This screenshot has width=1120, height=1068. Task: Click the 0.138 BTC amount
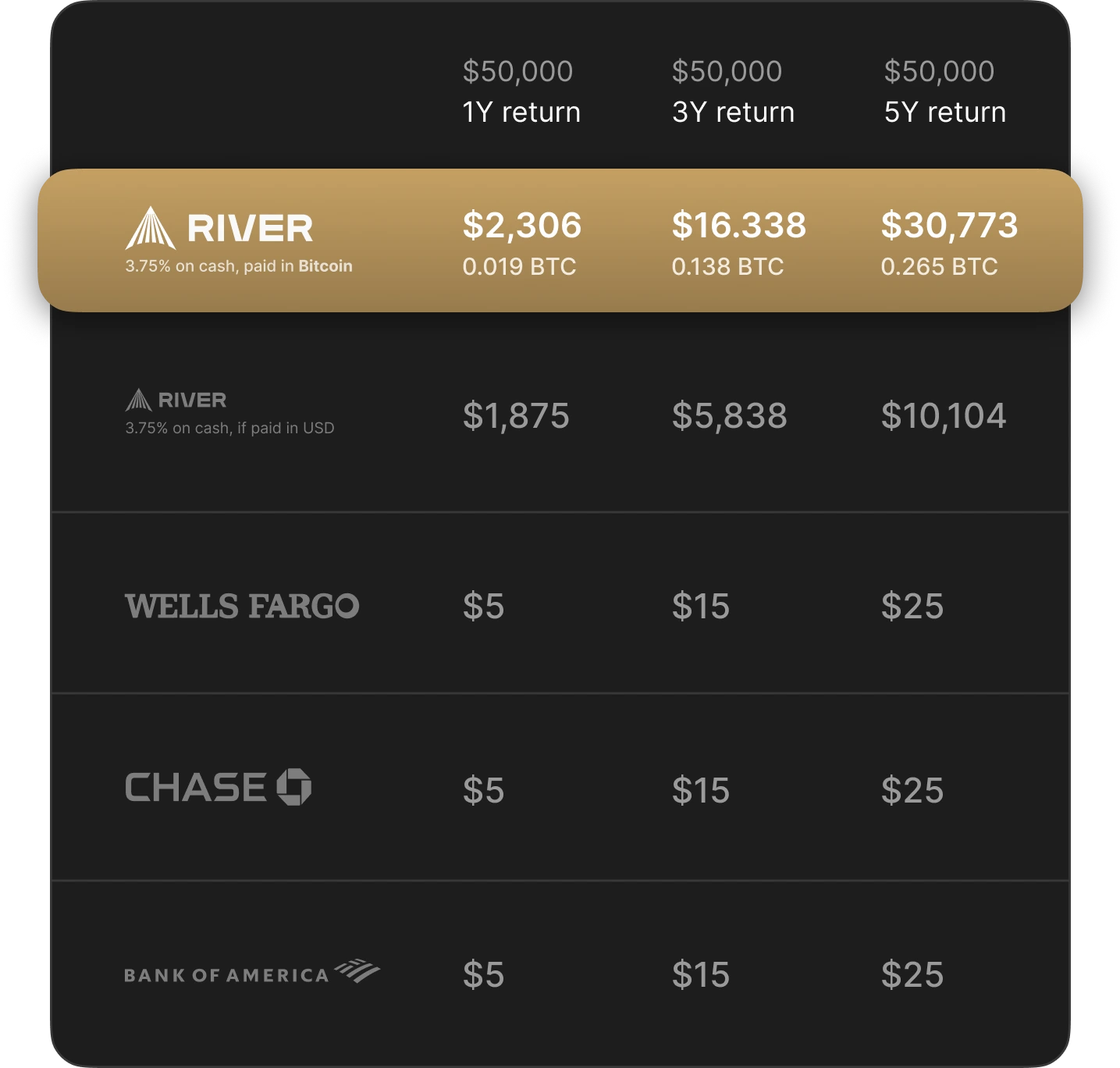click(x=727, y=267)
